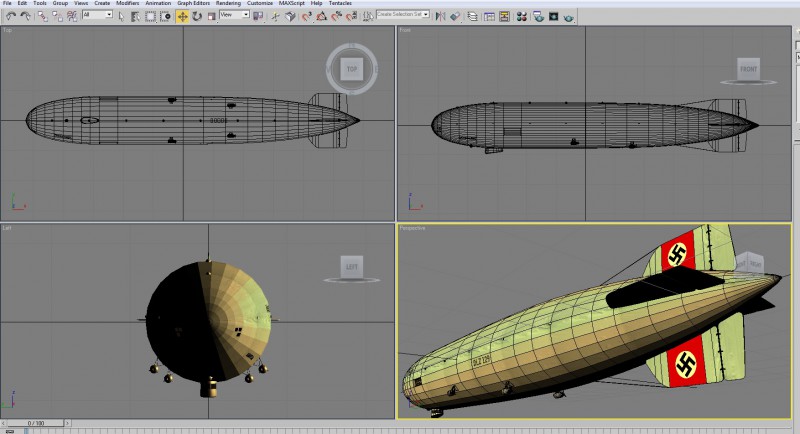
Task: Open the Graph Editors menu
Action: [193, 3]
